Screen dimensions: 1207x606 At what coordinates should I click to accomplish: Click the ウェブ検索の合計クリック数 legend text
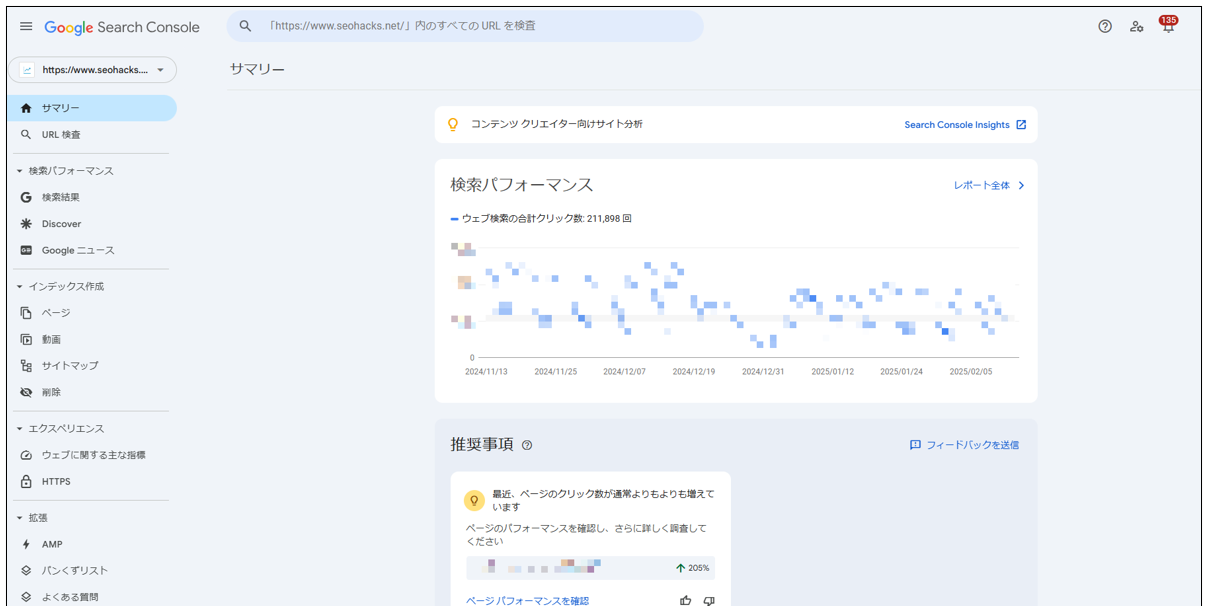coord(546,218)
